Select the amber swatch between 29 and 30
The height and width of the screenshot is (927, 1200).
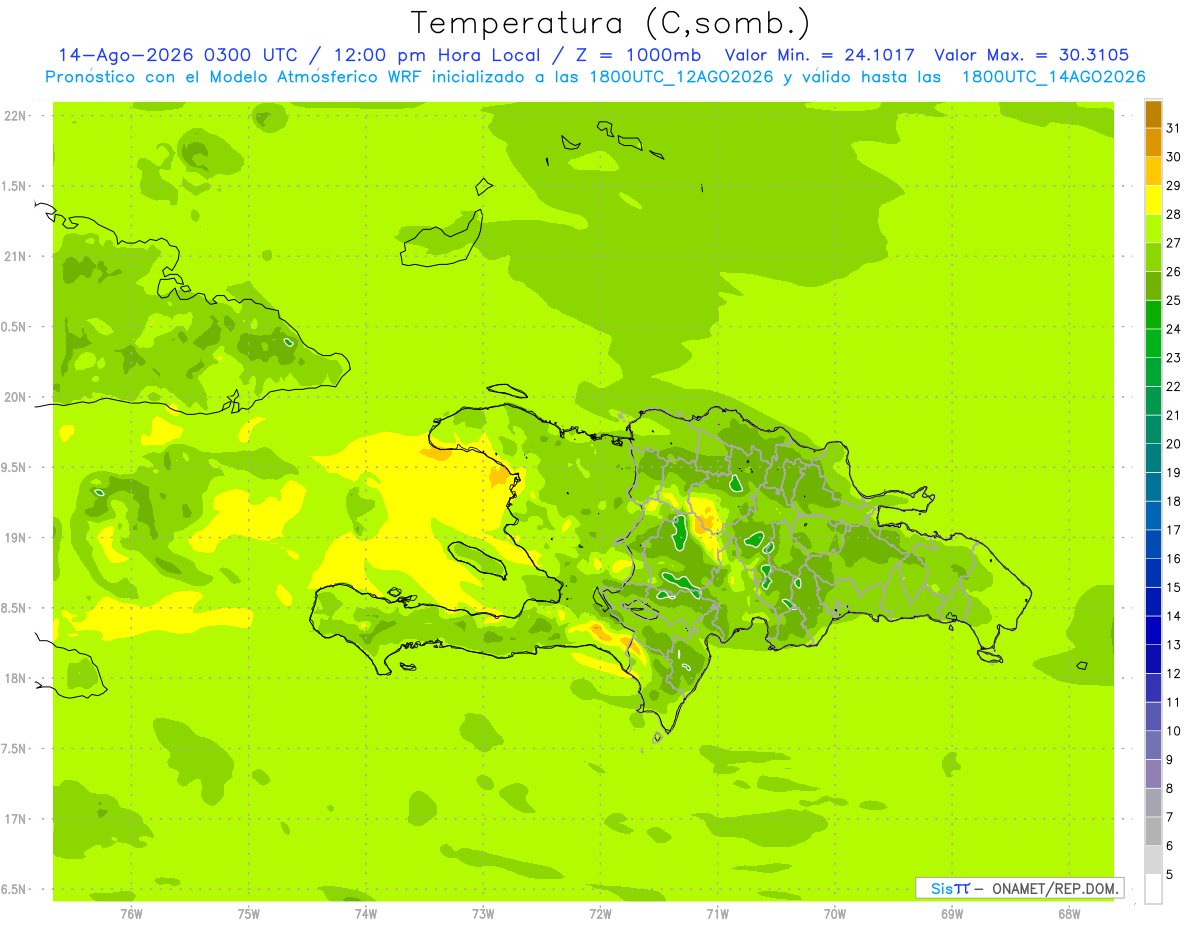(1153, 171)
